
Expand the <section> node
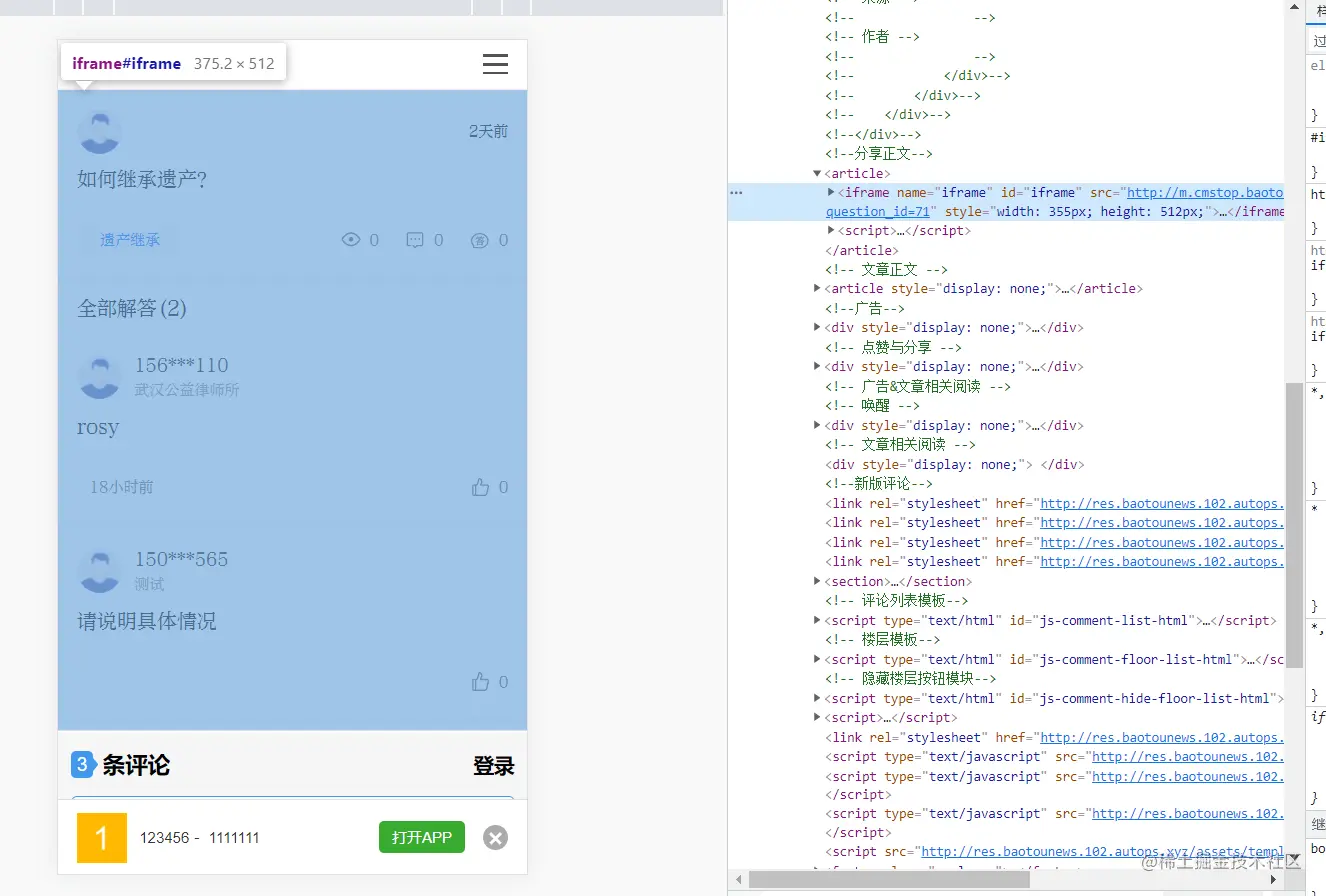tap(818, 581)
